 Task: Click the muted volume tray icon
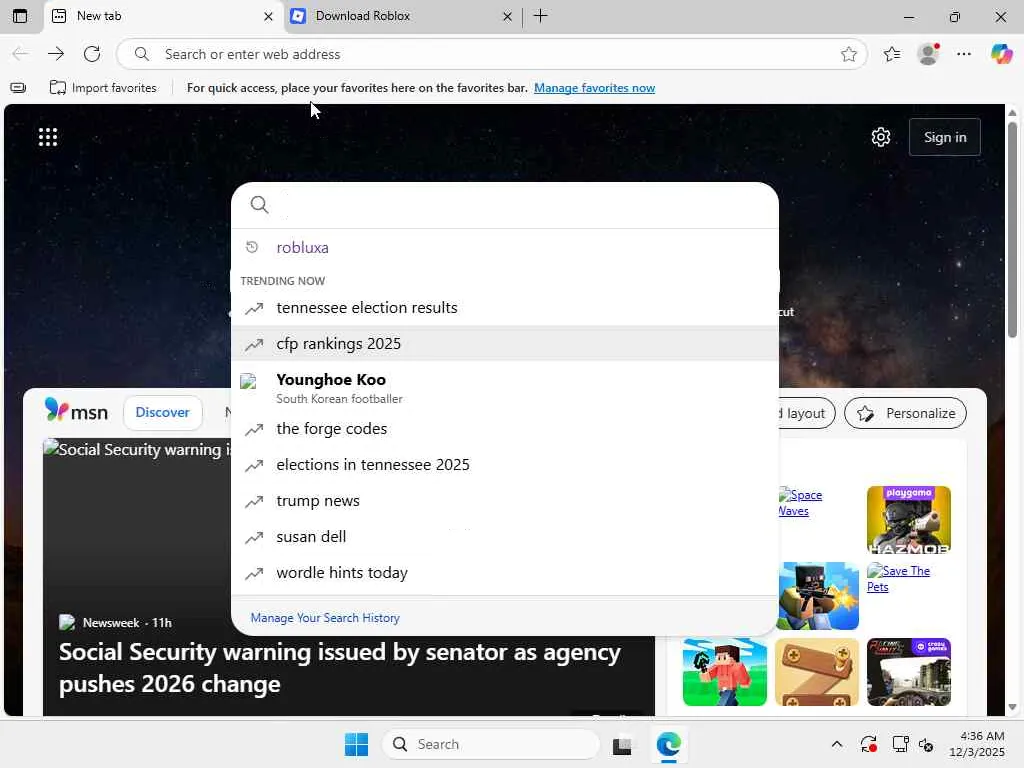[926, 744]
